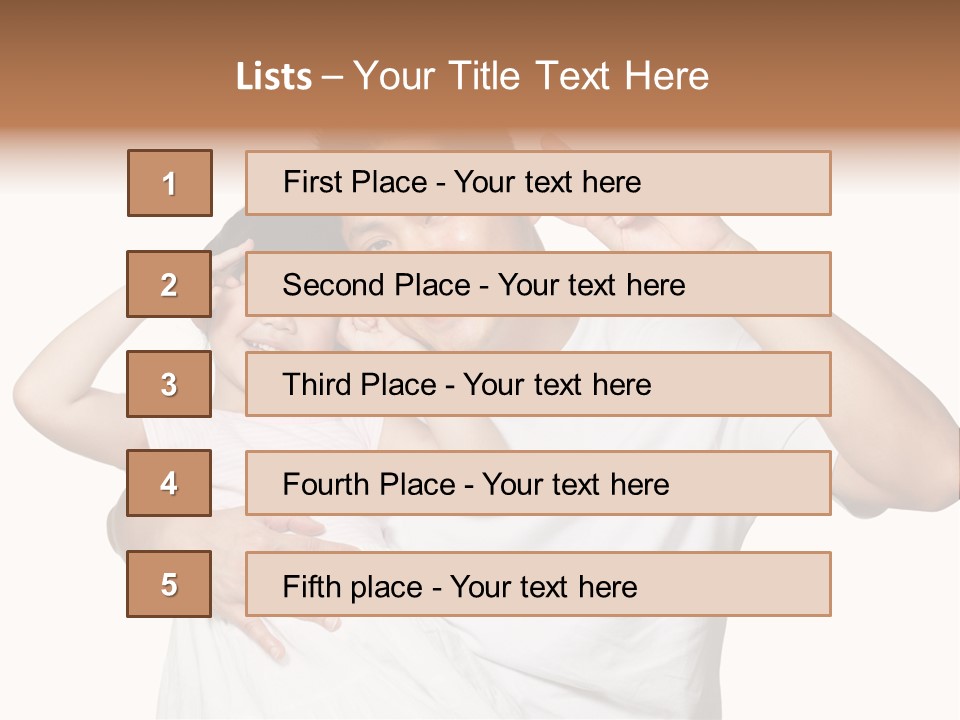Click the bold word Lists in title
Viewport: 960px width, 720px height.
(x=274, y=77)
